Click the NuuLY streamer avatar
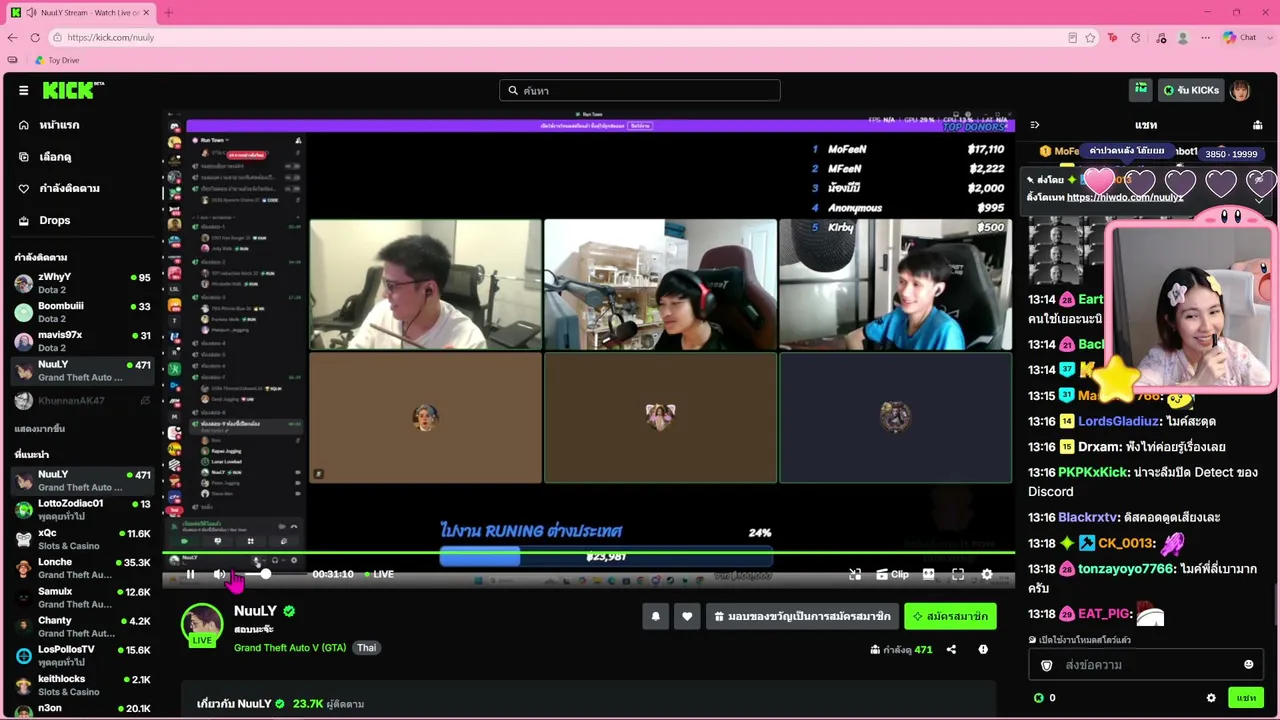This screenshot has height=720, width=1280. point(202,624)
